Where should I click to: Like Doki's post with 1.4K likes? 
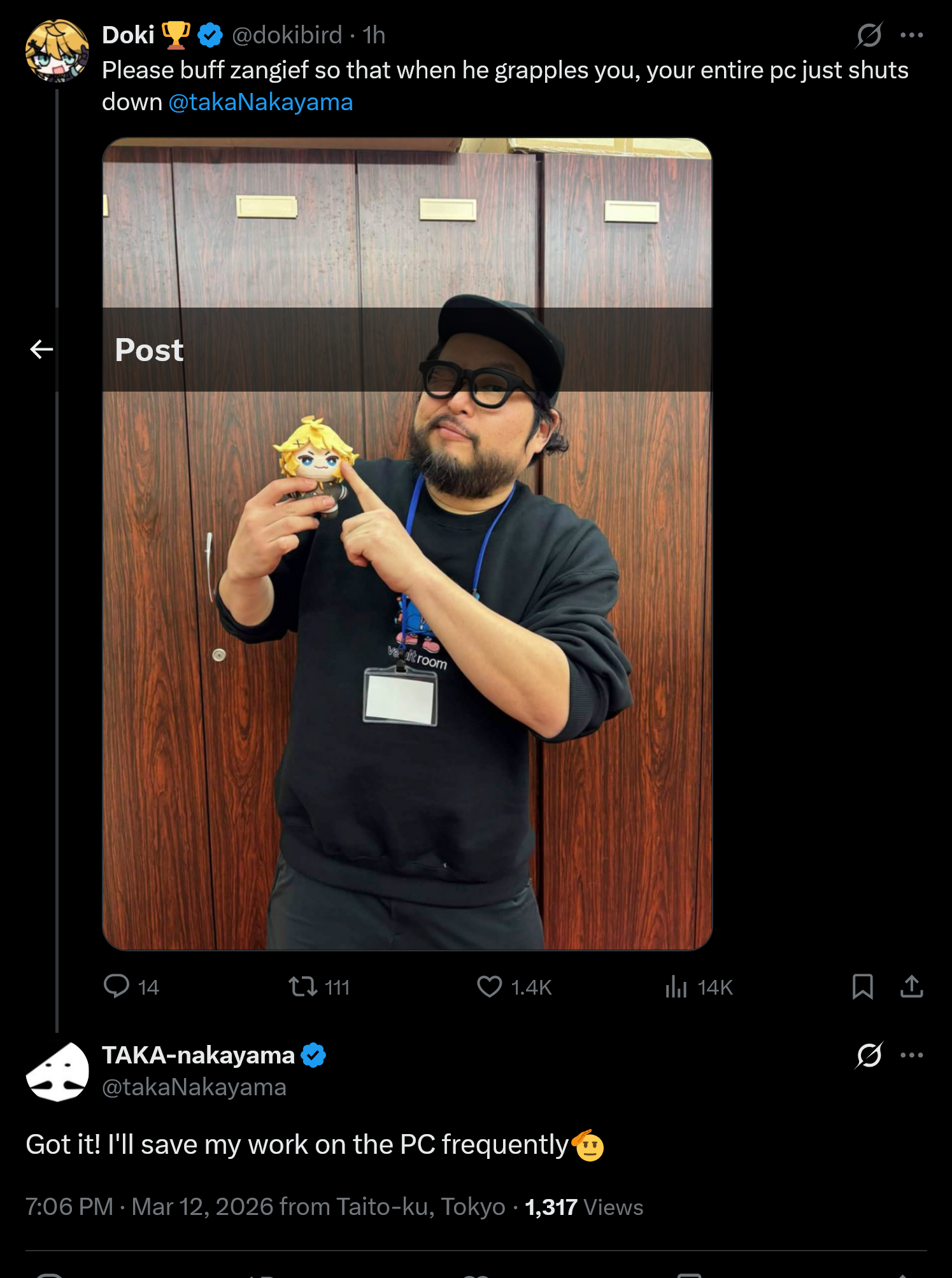514,986
